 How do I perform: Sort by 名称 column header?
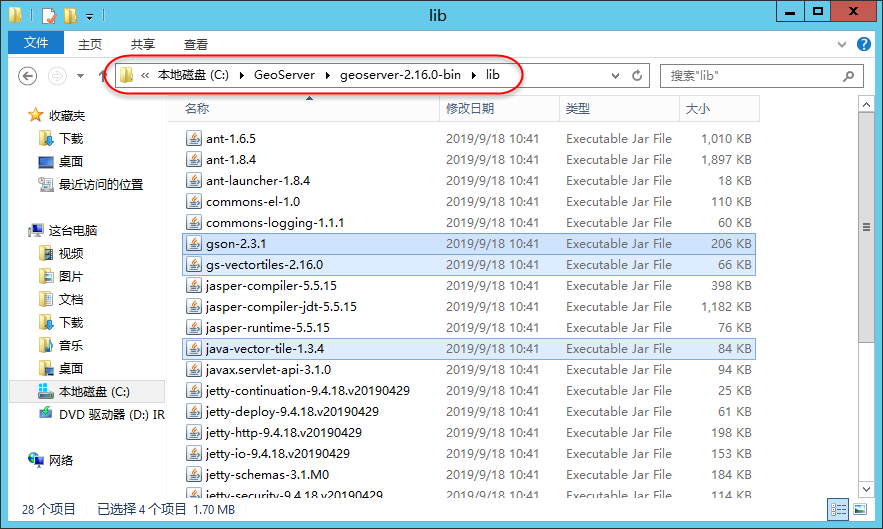304,109
